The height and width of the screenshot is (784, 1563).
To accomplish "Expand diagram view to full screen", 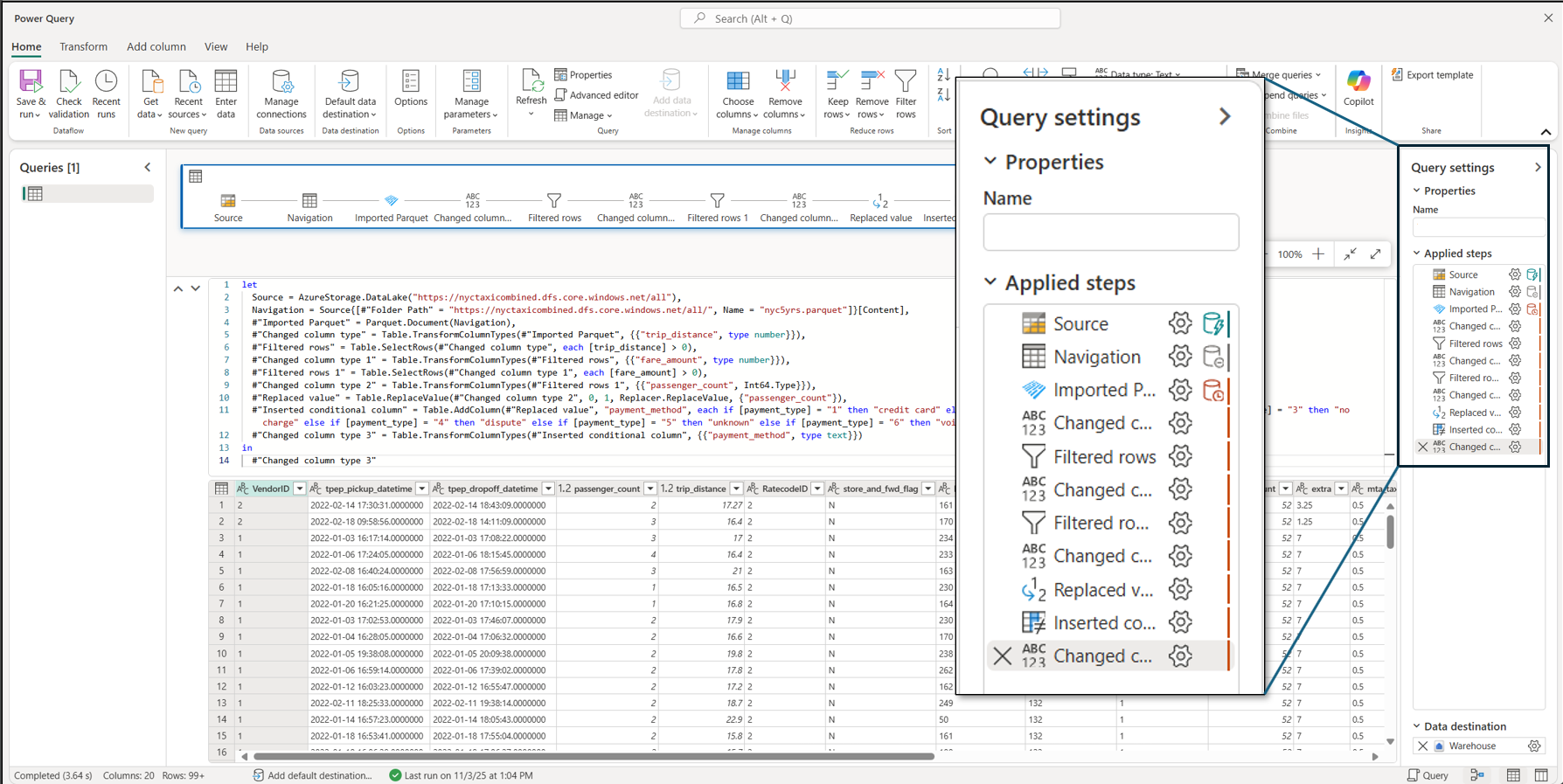I will click(x=1376, y=254).
